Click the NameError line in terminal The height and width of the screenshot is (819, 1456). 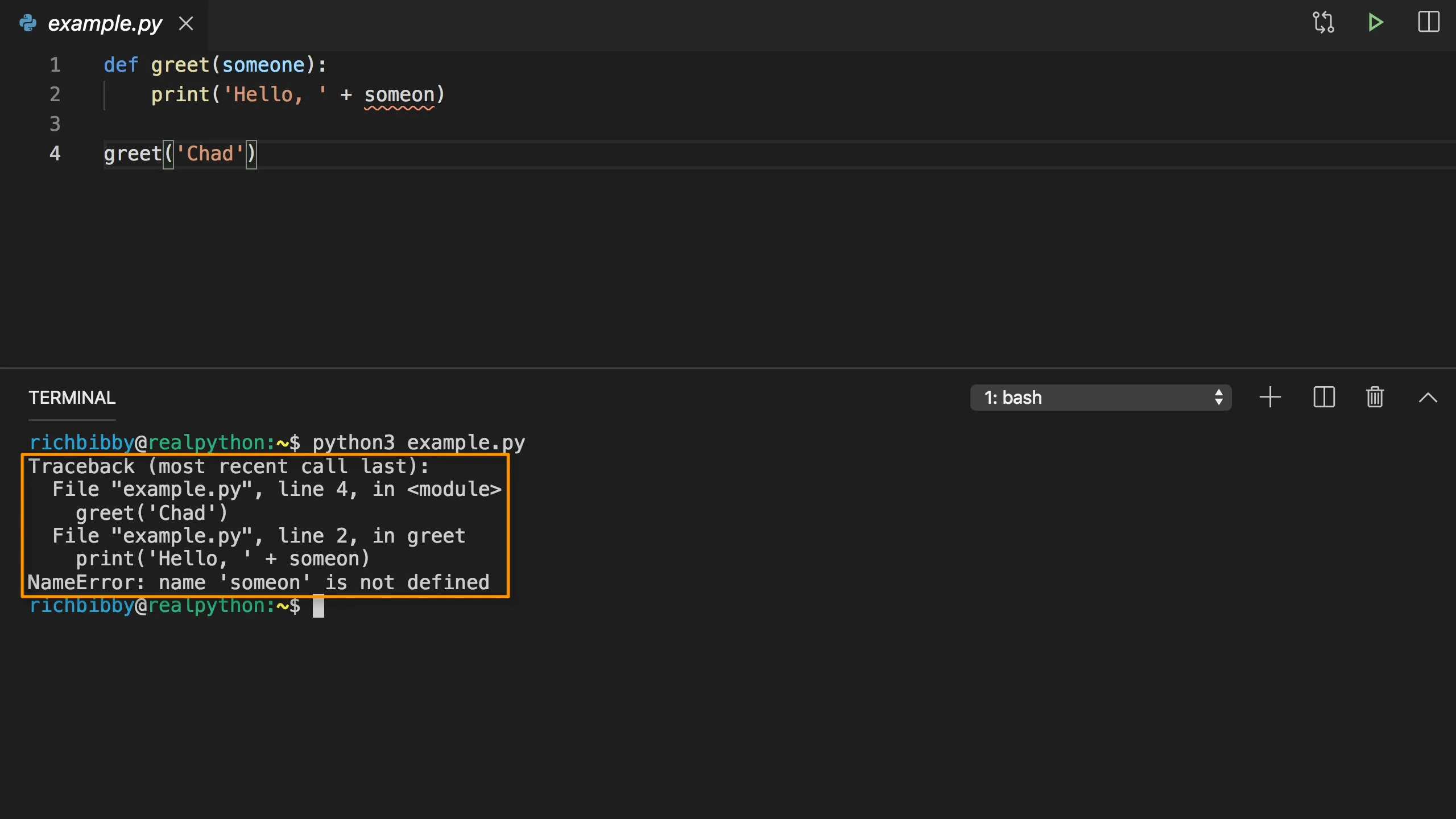(258, 582)
